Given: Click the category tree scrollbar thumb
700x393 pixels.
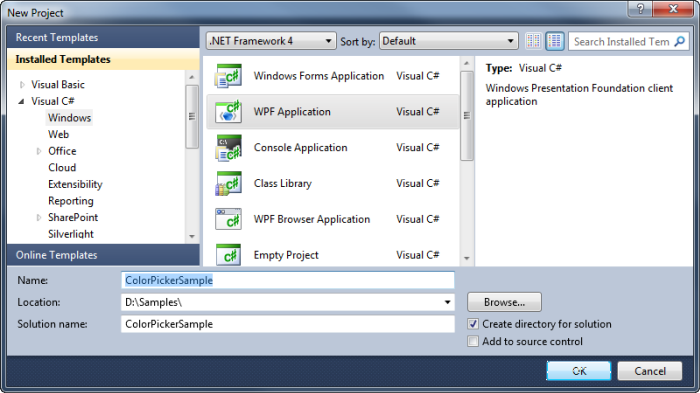Looking at the screenshot, I should (x=192, y=117).
